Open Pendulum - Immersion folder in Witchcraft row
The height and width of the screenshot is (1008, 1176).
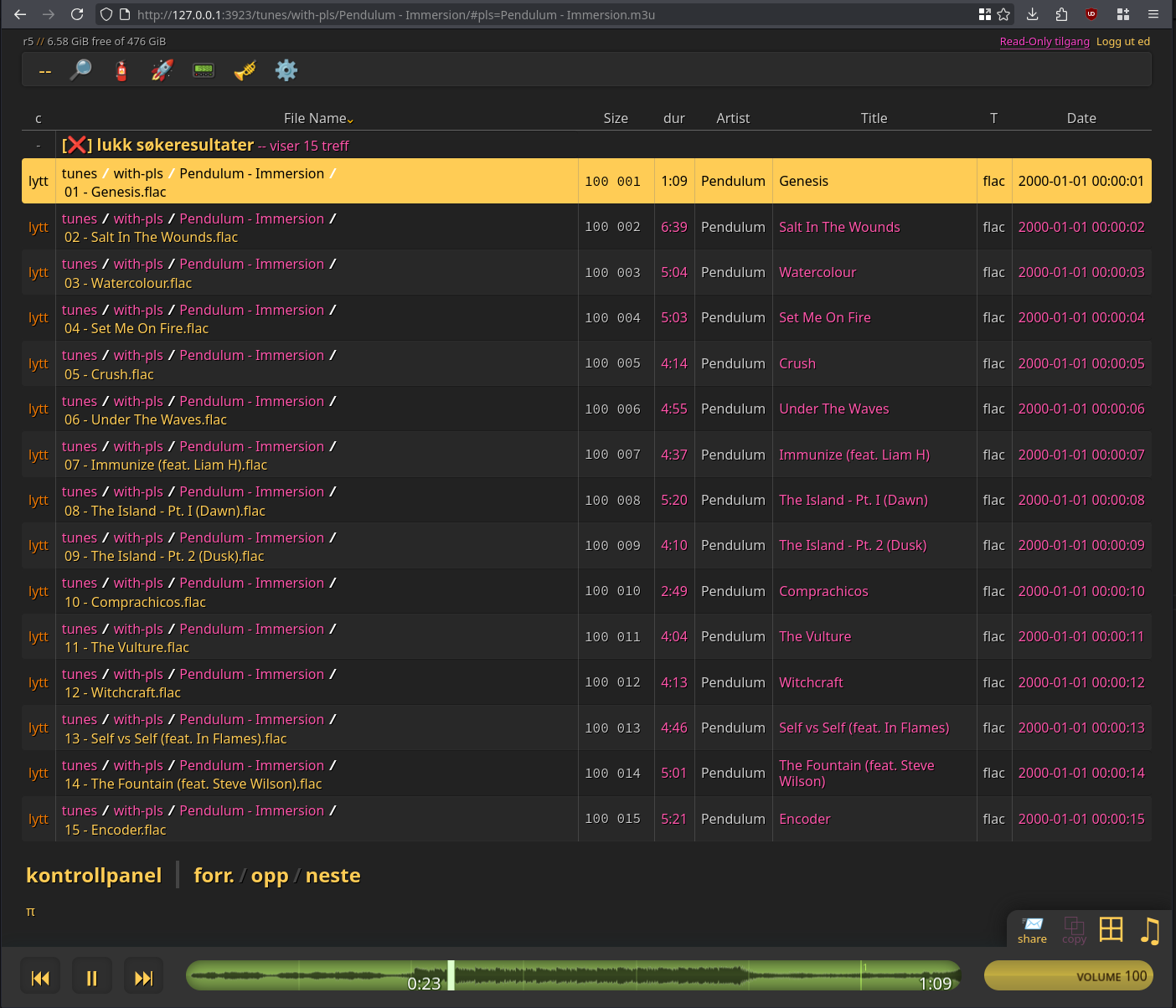[251, 674]
